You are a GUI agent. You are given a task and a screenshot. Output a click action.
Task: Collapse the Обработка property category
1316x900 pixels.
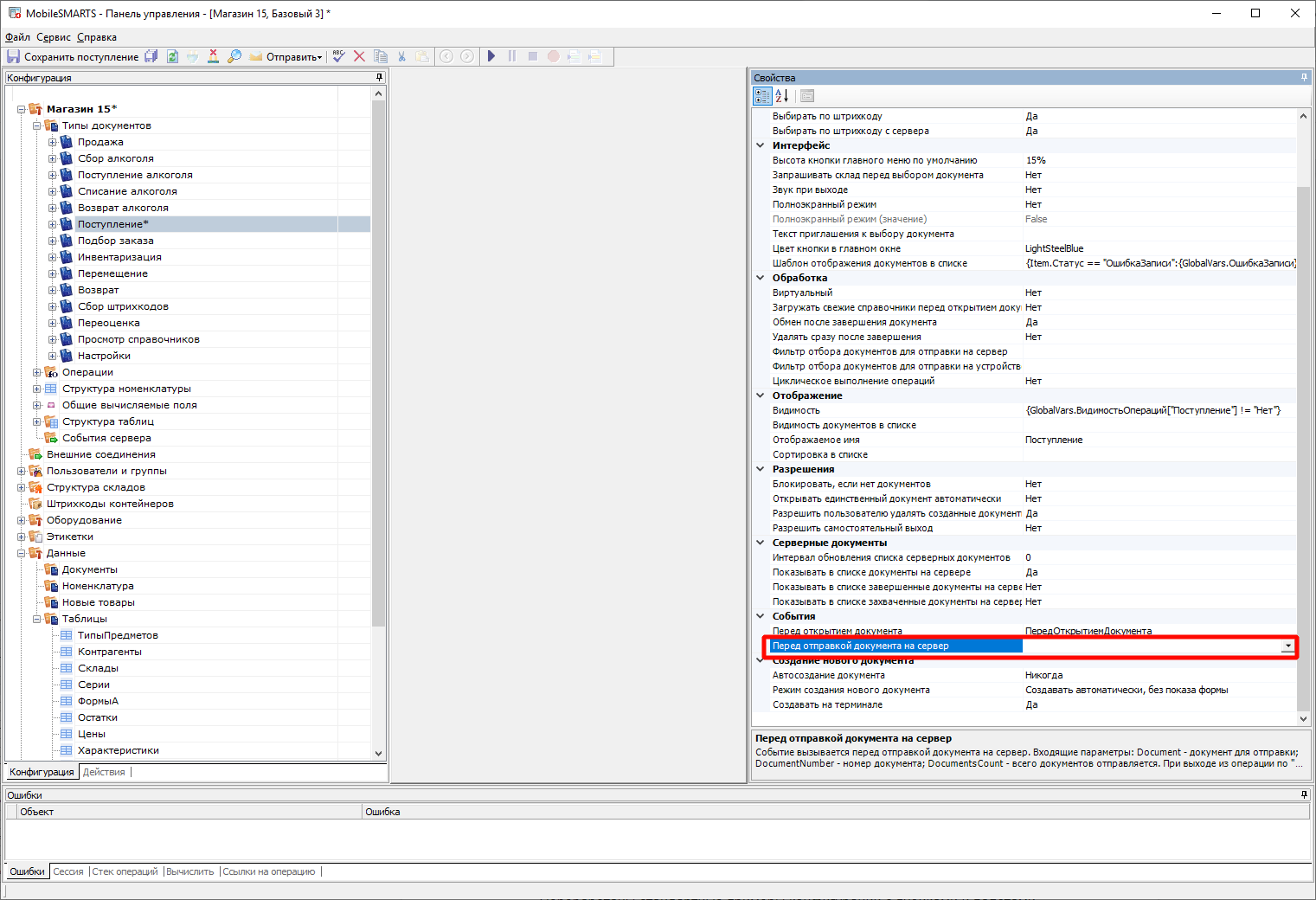pos(761,278)
